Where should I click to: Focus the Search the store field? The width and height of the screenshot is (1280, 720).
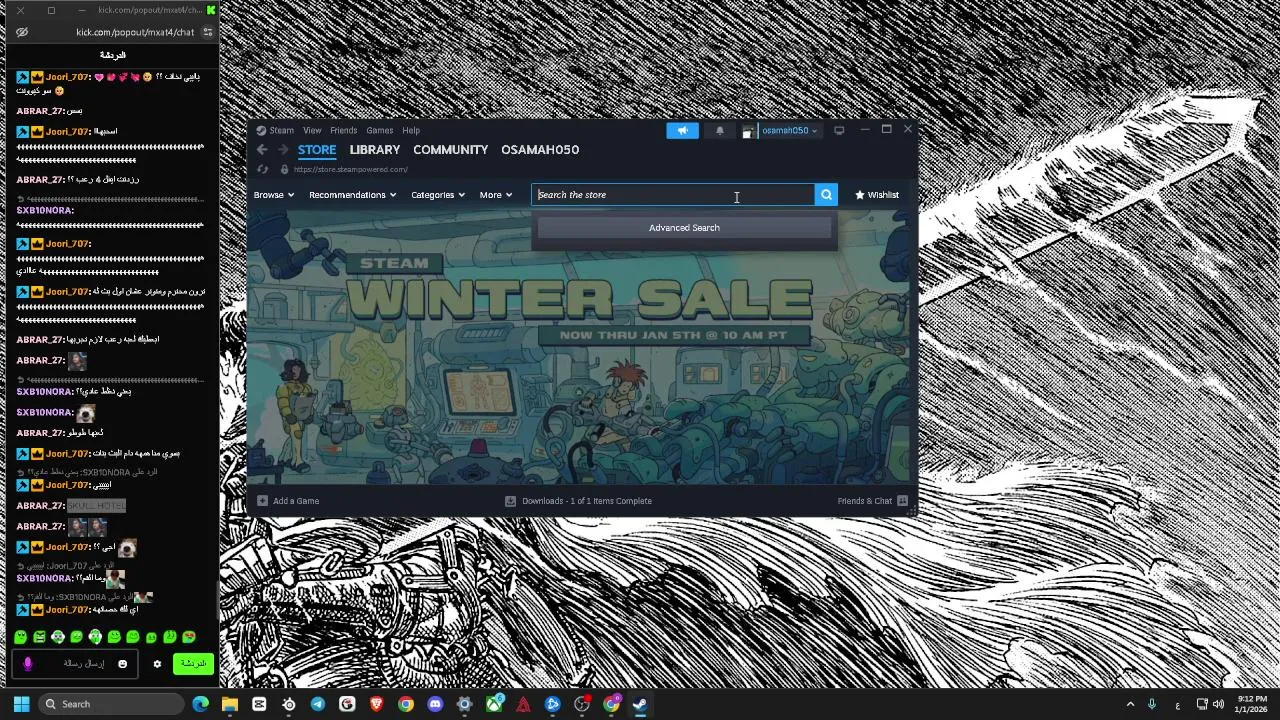tap(673, 195)
